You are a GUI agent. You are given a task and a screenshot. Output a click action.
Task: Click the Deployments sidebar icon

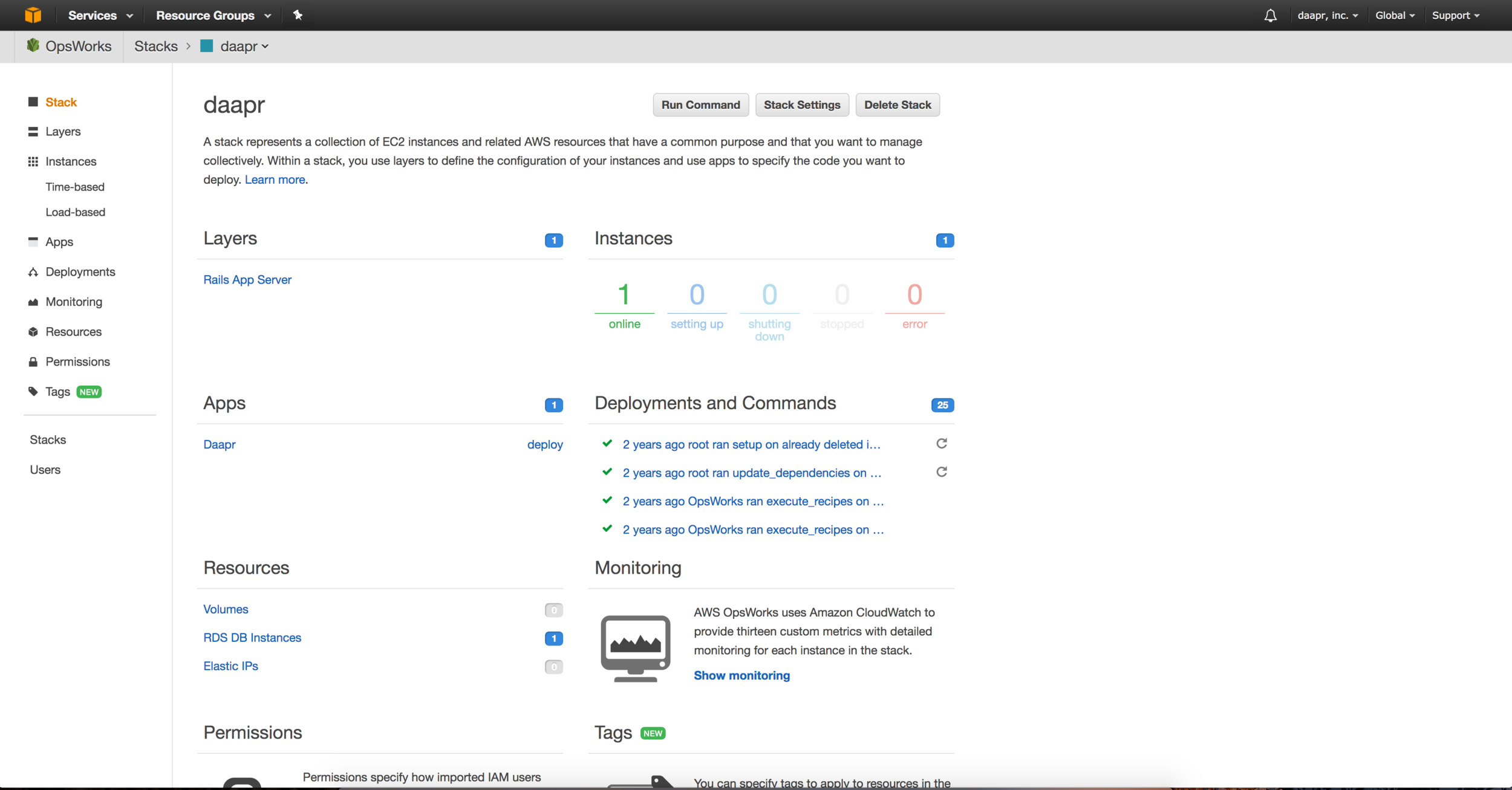pyautogui.click(x=33, y=272)
